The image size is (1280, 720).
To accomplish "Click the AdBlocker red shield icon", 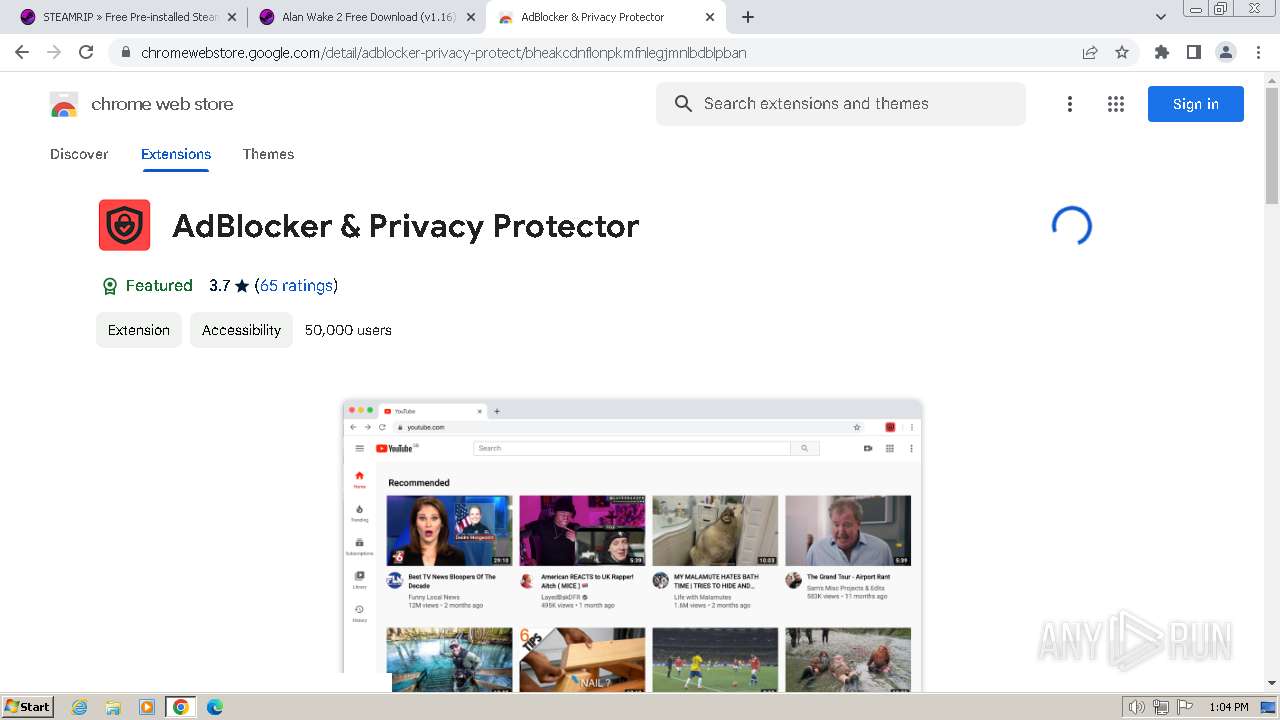I will click(x=125, y=225).
